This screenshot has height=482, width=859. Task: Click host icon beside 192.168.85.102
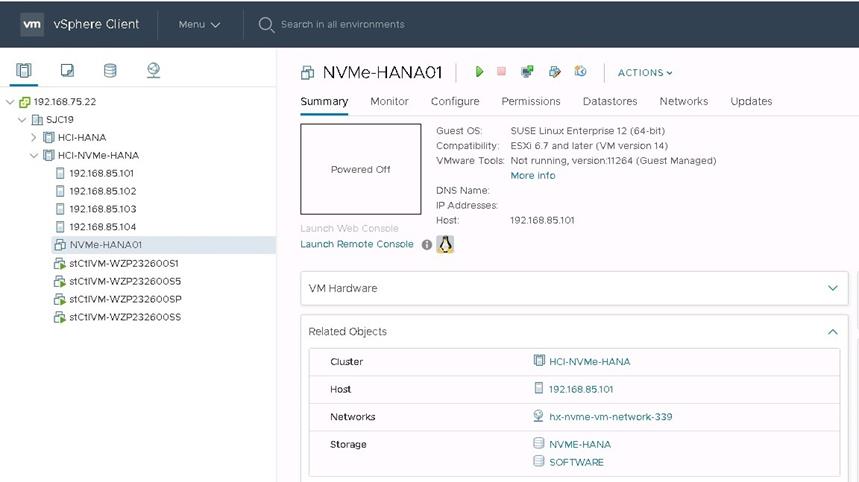(60, 191)
